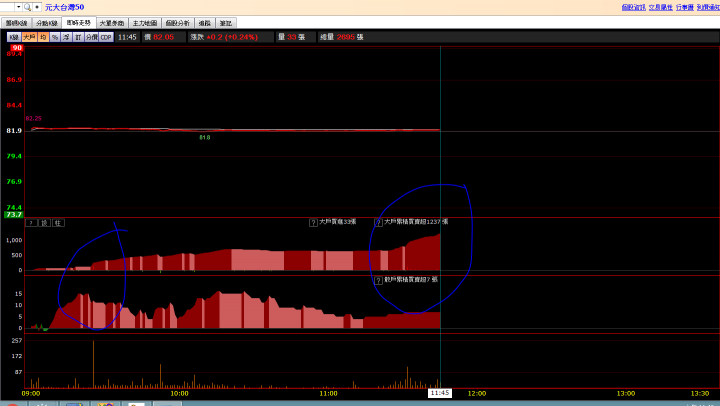Click the 分價 toolbar button
The width and height of the screenshot is (720, 406).
tap(91, 37)
